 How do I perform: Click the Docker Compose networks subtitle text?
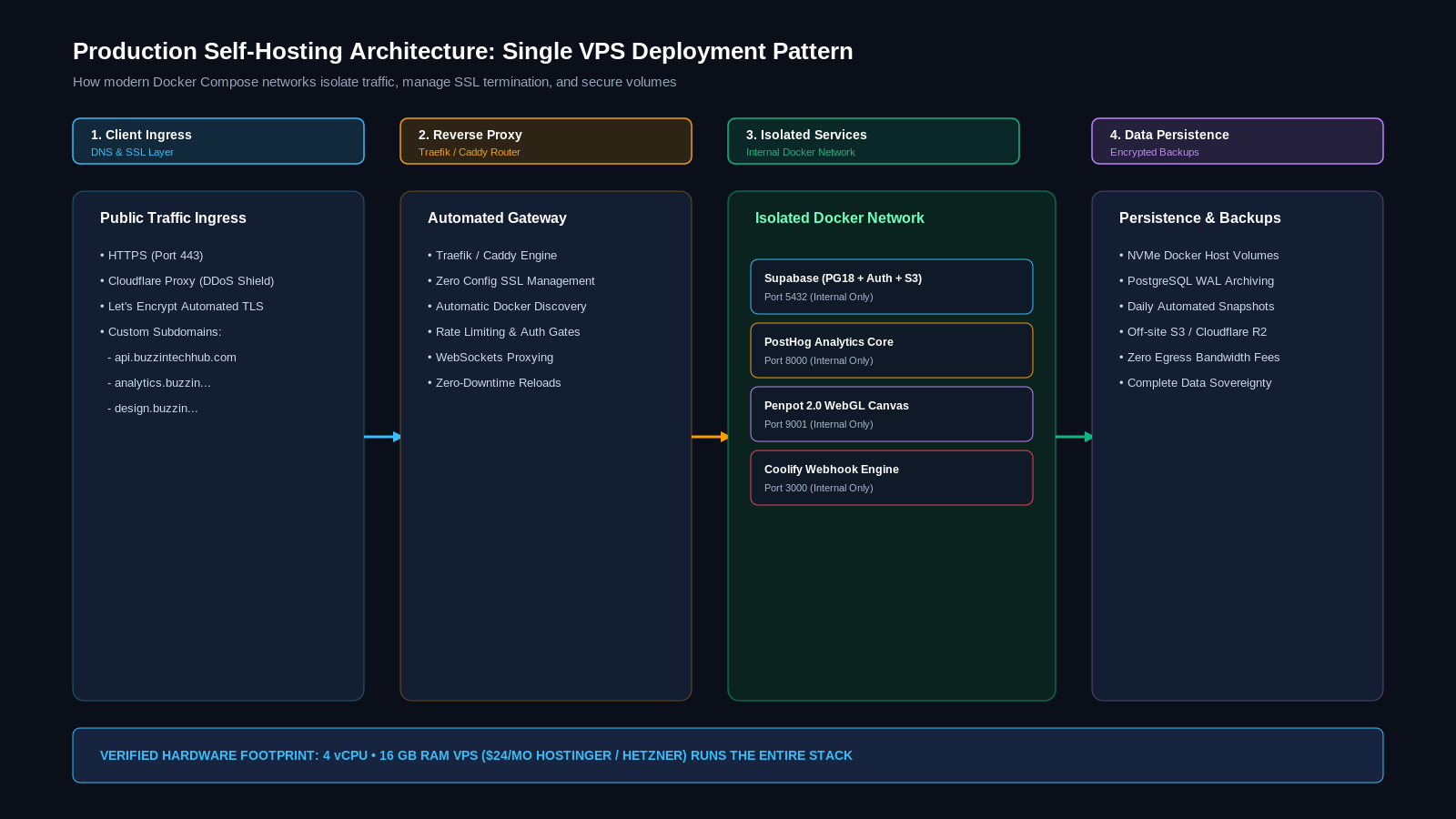(375, 82)
